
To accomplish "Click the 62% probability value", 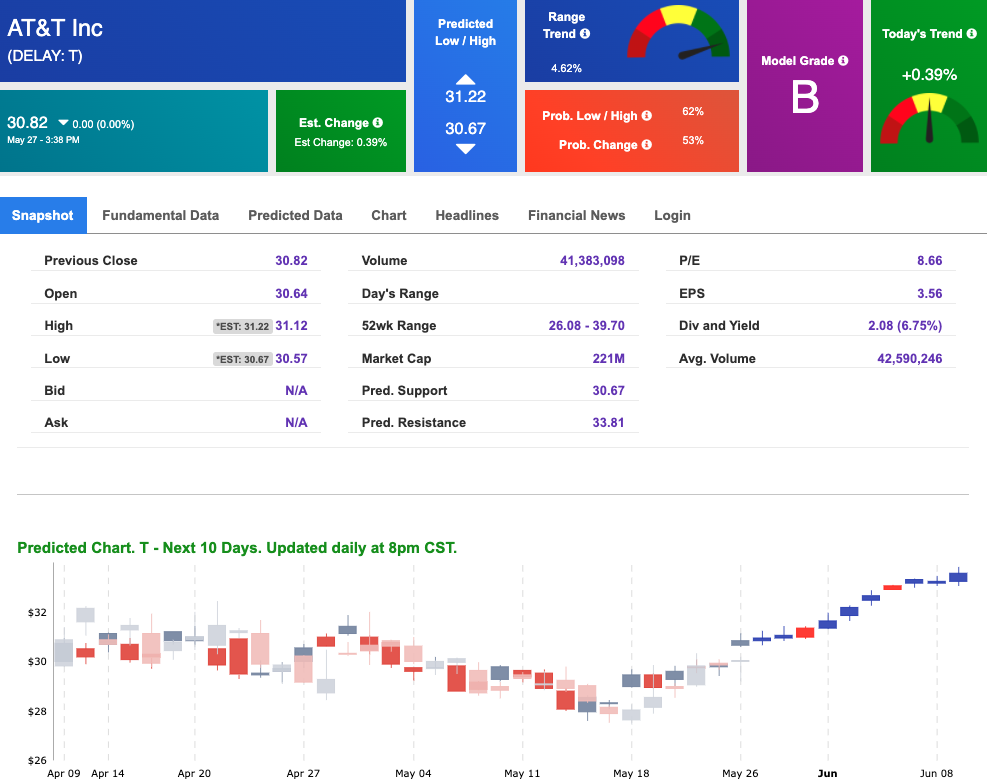I will coord(693,111).
